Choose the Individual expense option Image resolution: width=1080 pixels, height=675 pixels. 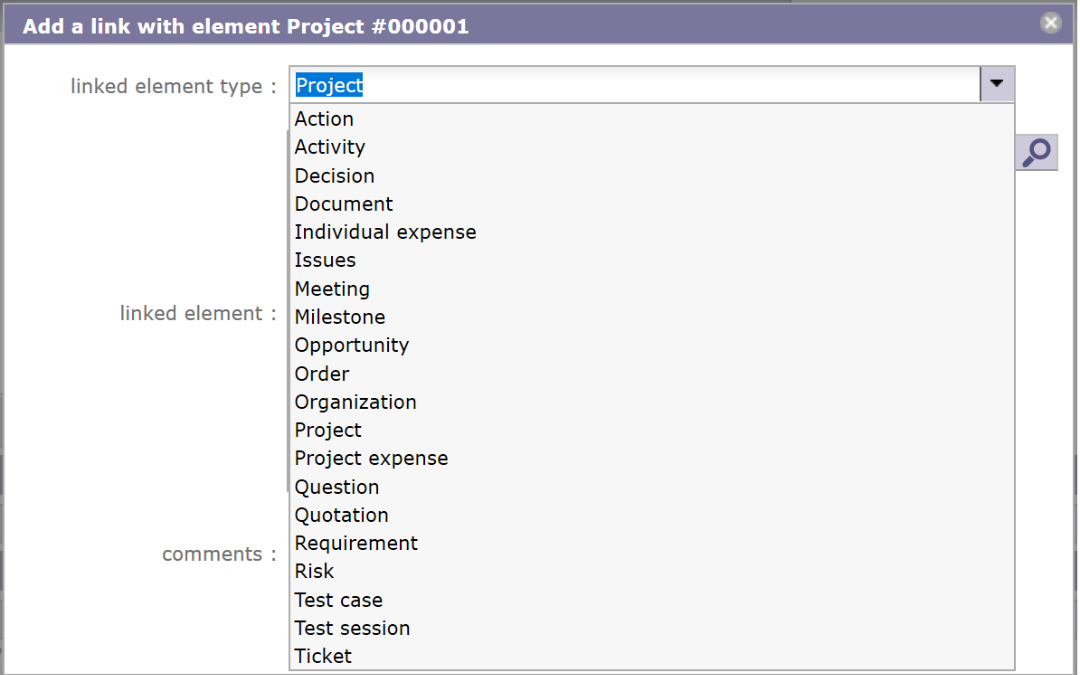point(385,232)
